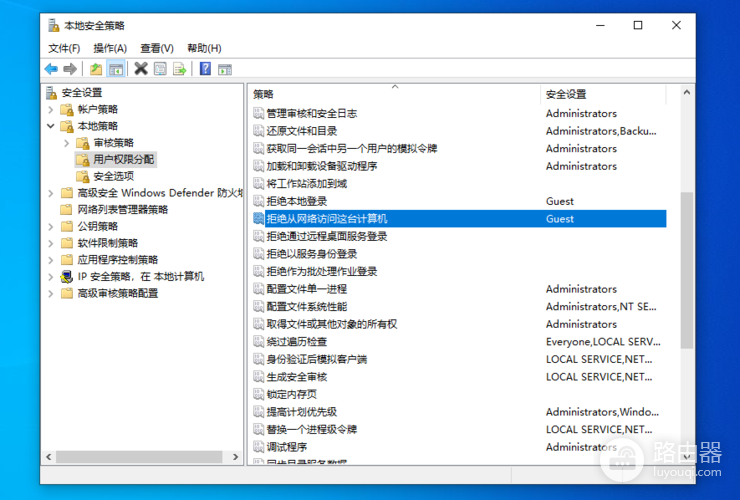Expand the 公钥策略 tree node
This screenshot has height=500, width=740.
pos(51,226)
